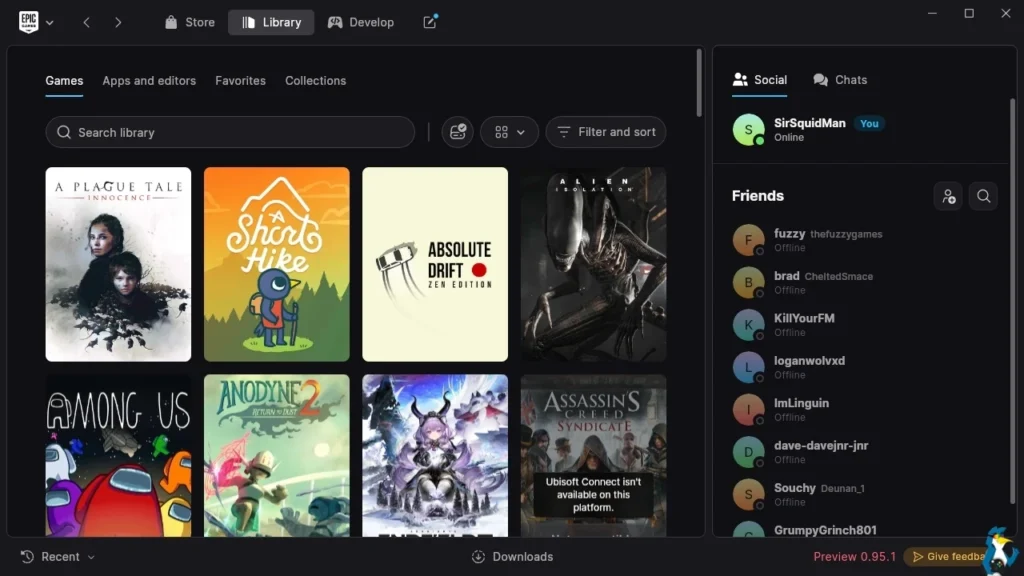Open the compose note icon beside Develop
Viewport: 1024px width, 576px height.
tap(430, 22)
